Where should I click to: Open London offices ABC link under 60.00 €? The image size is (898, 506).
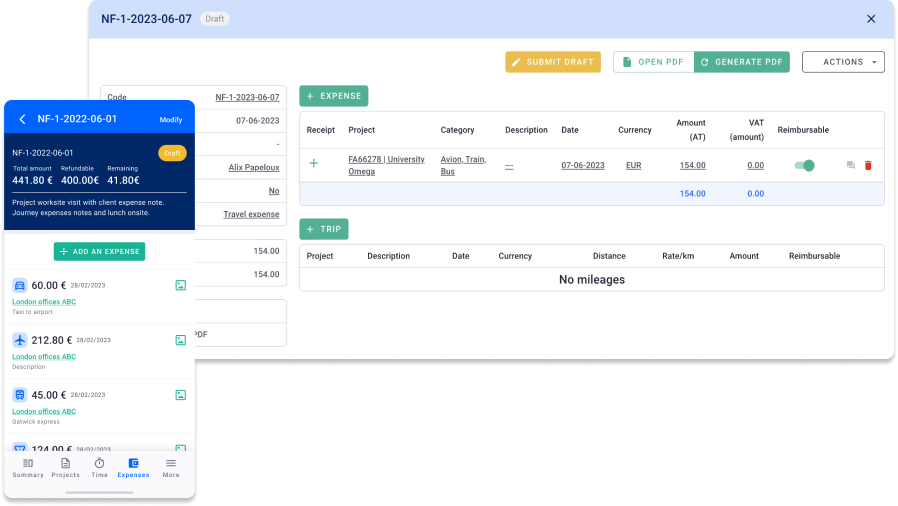pyautogui.click(x=44, y=302)
